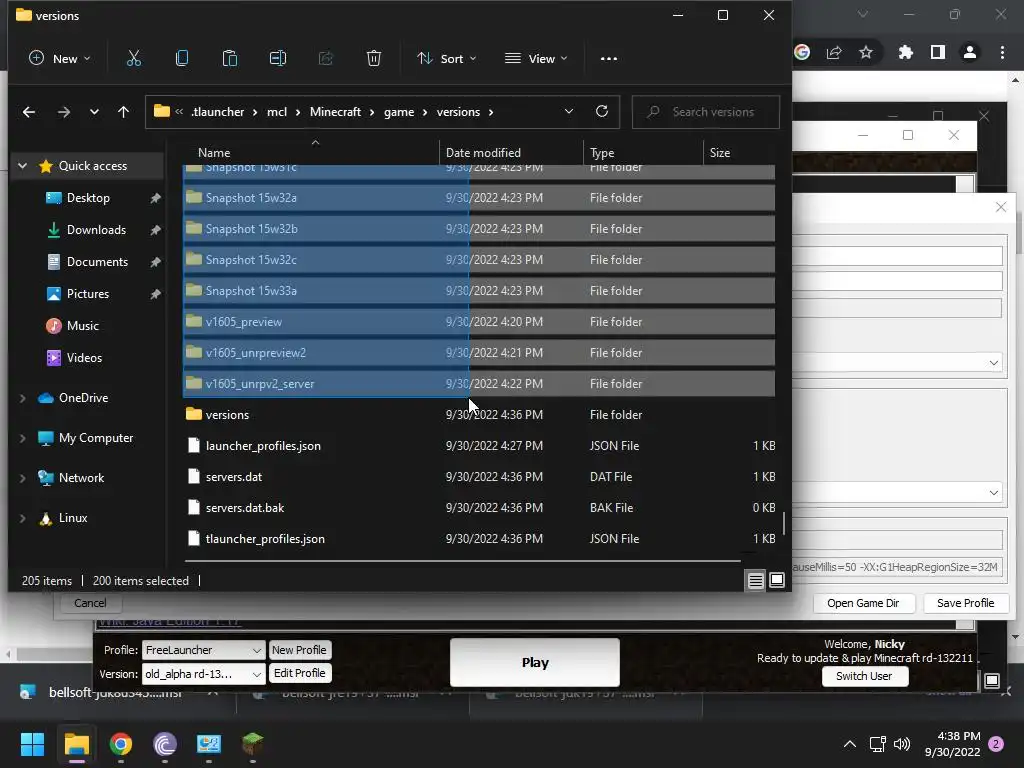Select the Snapshot 15w33a folder
This screenshot has width=1024, height=768.
[x=479, y=291]
